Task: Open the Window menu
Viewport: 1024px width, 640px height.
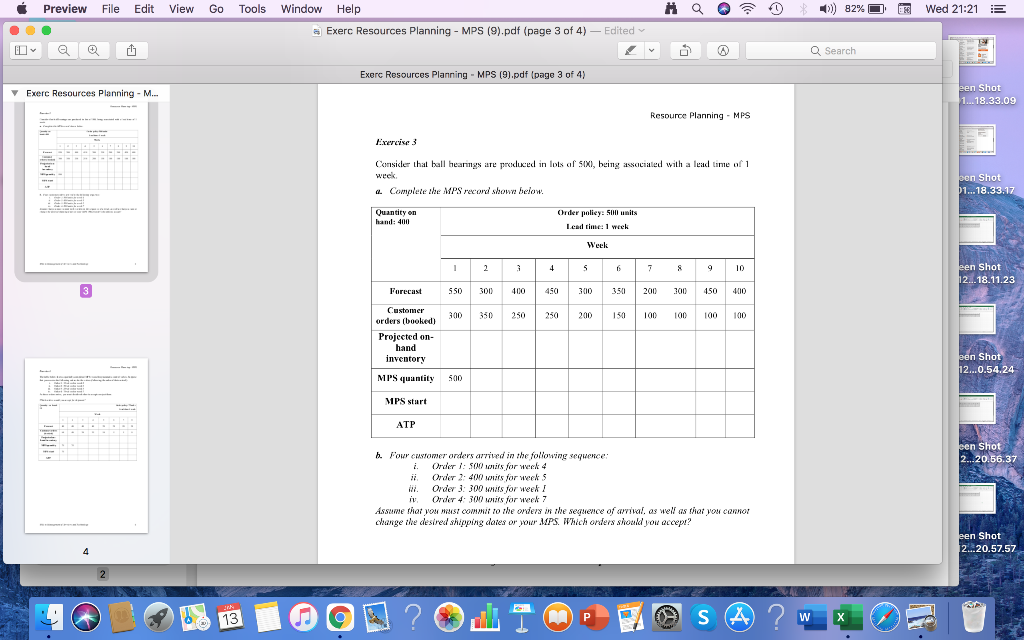Action: pyautogui.click(x=300, y=9)
